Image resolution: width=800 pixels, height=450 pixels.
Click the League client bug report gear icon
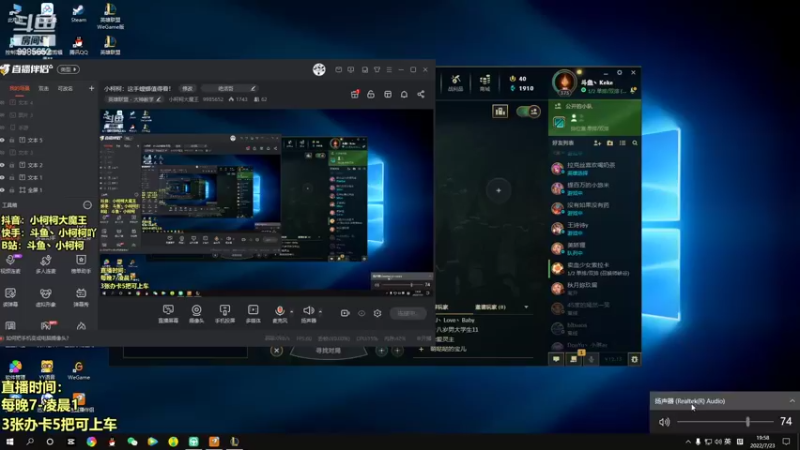coord(634,359)
